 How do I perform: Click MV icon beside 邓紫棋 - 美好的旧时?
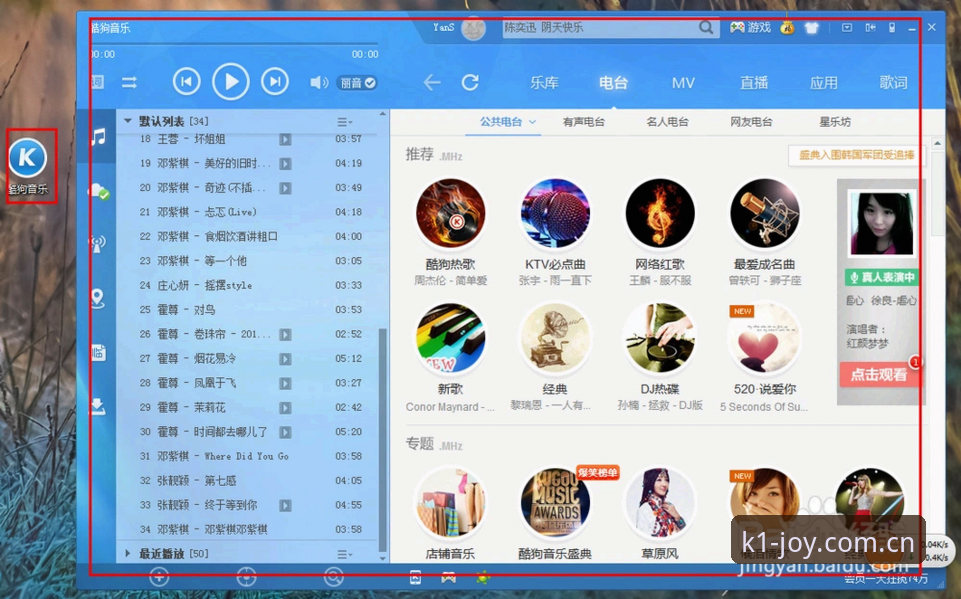(x=285, y=164)
